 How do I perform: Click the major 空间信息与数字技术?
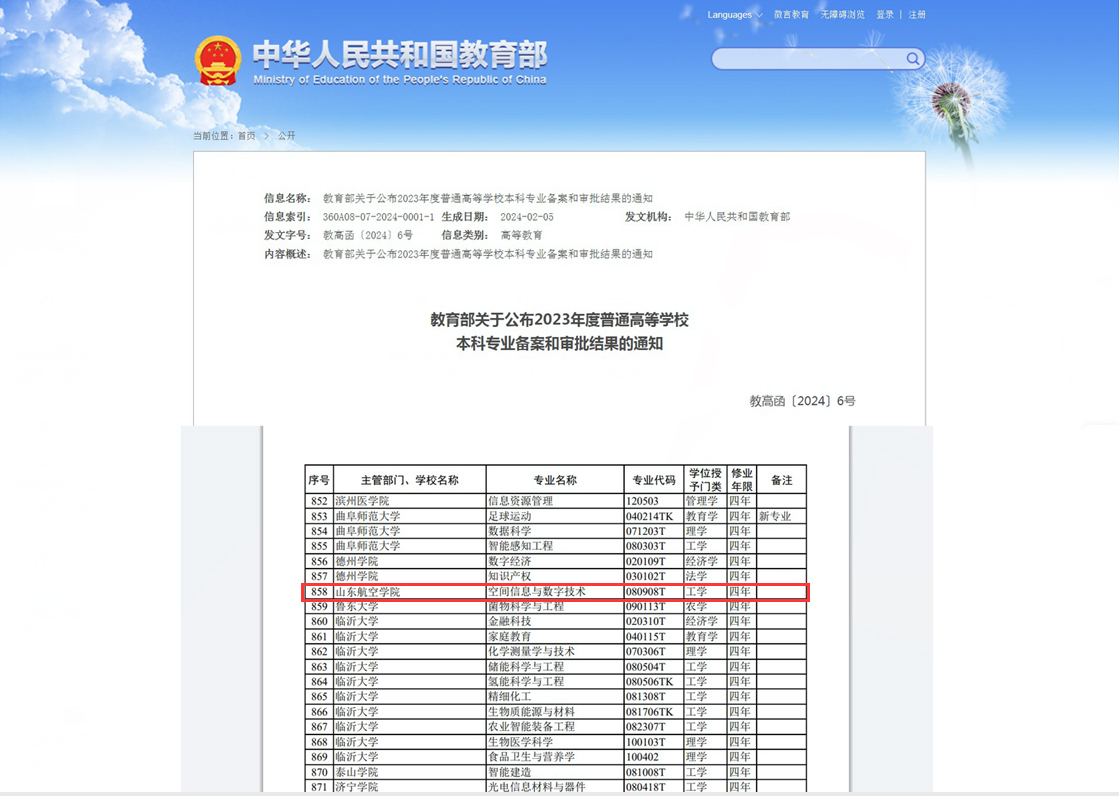(537, 592)
